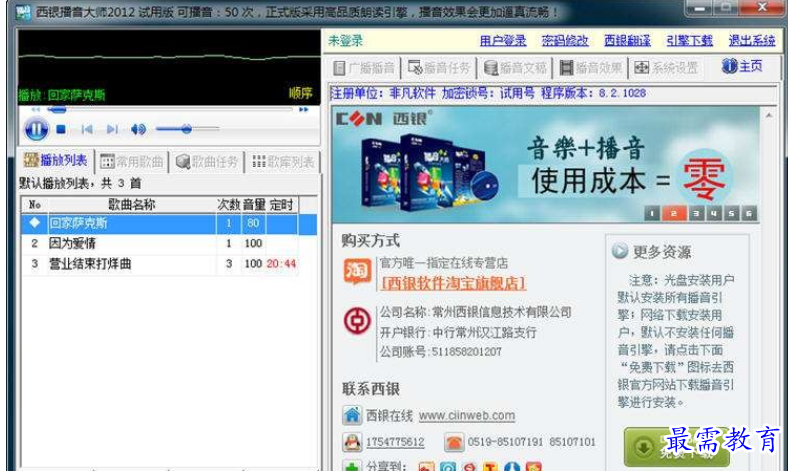Click the 歌曲名称 column header

pyautogui.click(x=132, y=205)
